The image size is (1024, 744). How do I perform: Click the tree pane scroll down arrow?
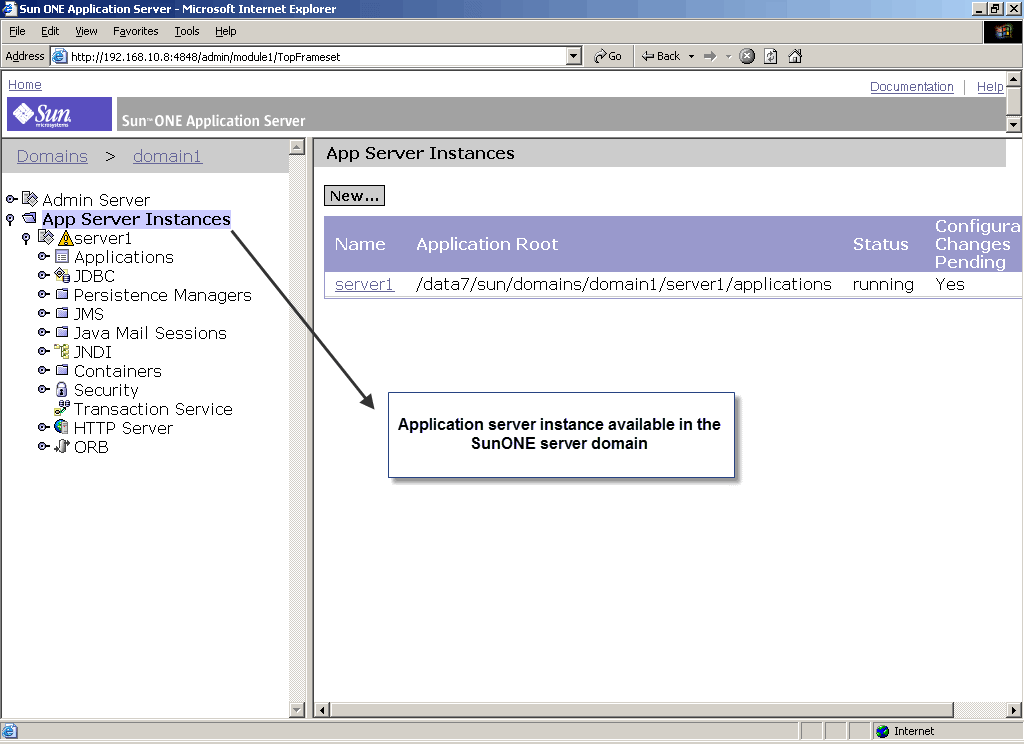point(297,709)
